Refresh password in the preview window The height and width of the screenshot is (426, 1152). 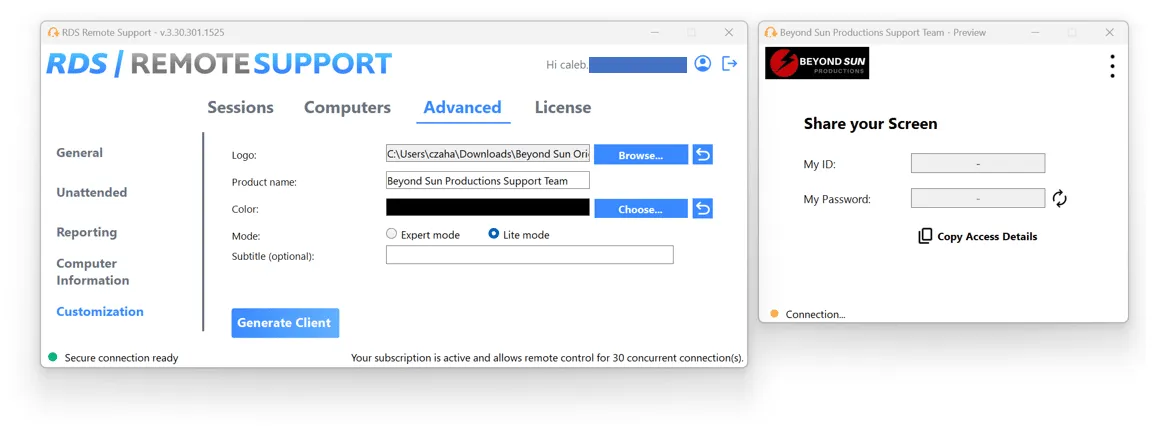click(x=1060, y=199)
